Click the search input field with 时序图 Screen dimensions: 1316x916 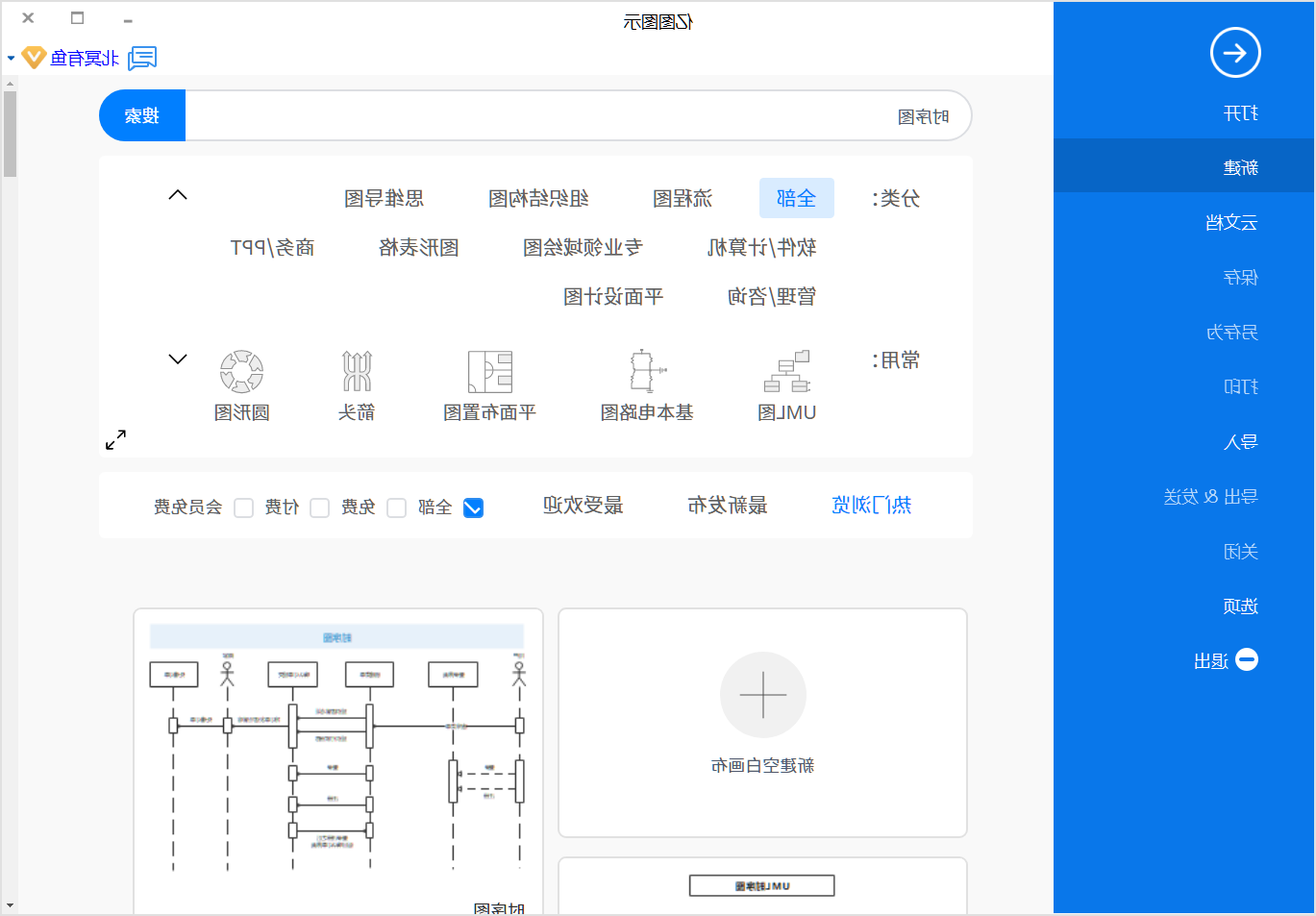577,116
